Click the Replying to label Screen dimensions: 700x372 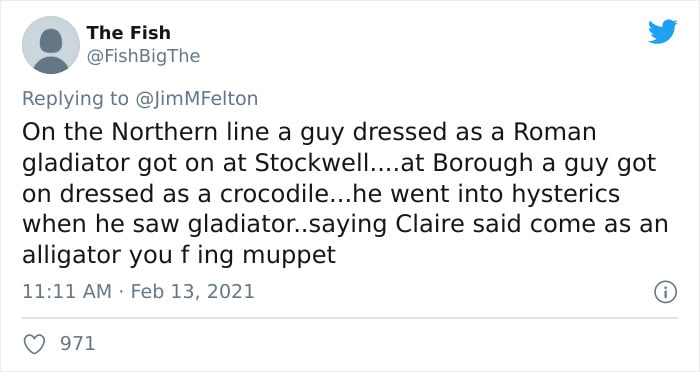[75, 99]
